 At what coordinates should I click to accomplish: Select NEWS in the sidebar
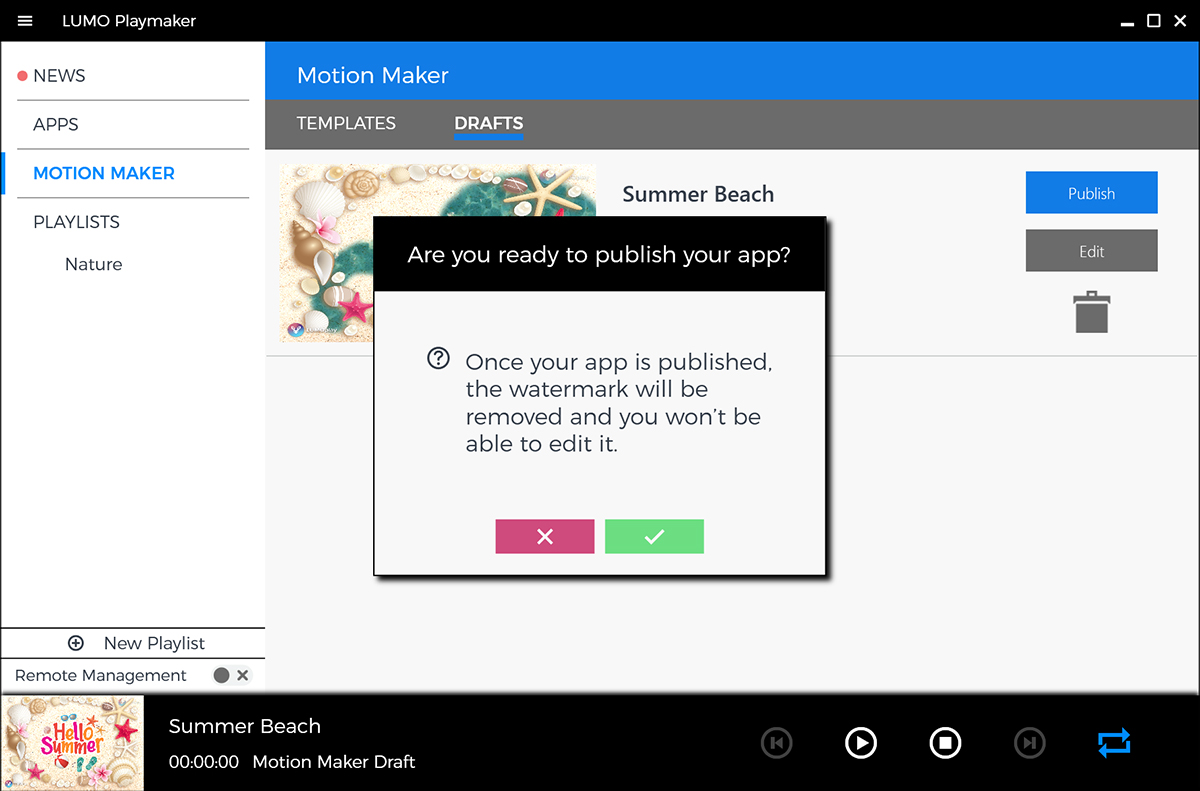tap(59, 76)
